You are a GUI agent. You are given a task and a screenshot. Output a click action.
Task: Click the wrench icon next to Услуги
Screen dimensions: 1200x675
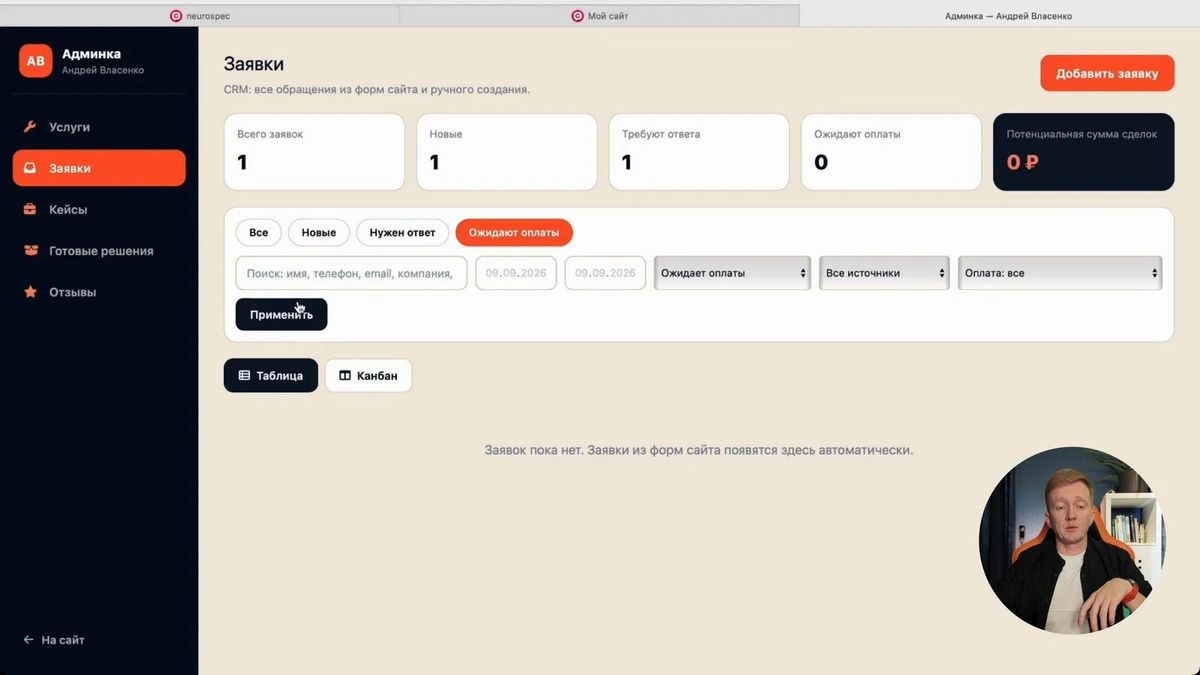30,127
